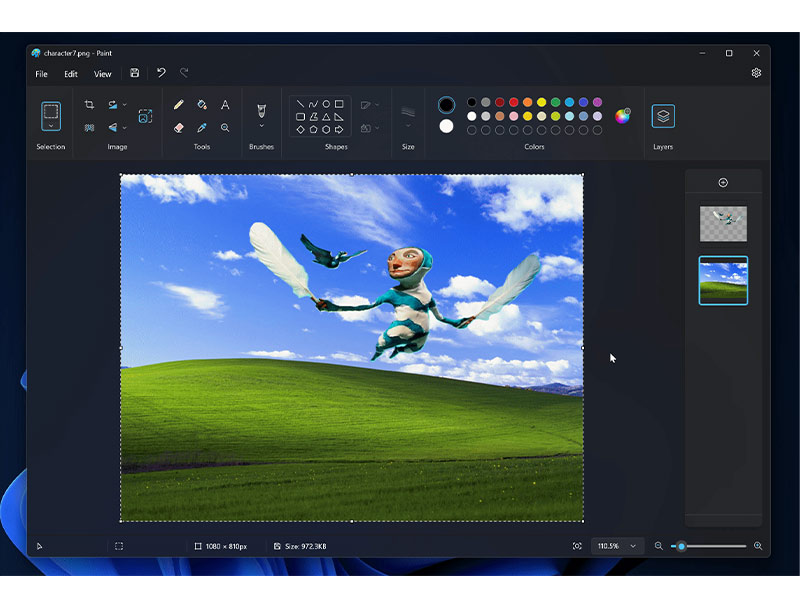Expand the Selection options chevron
This screenshot has width=800, height=600.
point(51,126)
